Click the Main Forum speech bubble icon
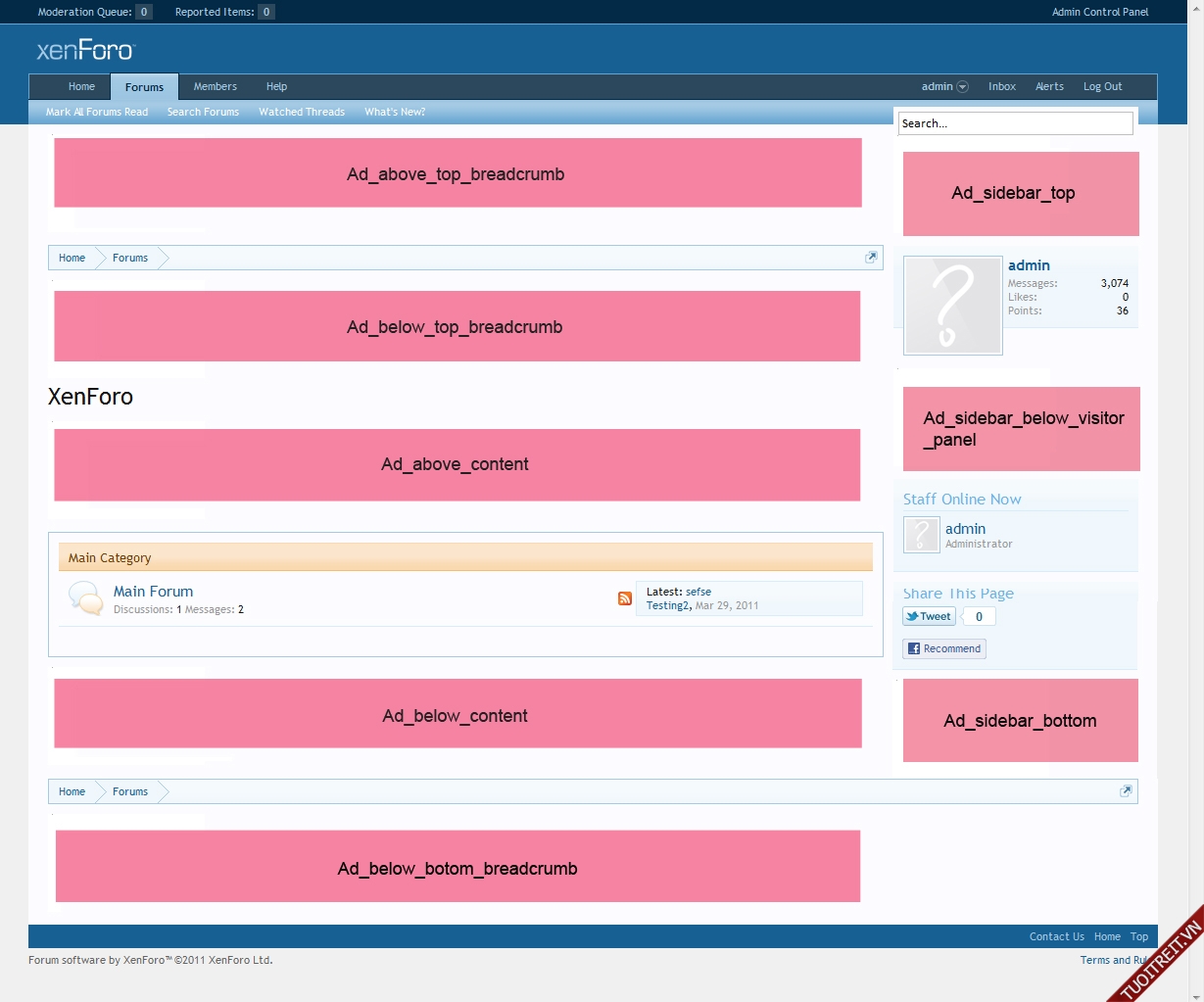The width and height of the screenshot is (1204, 1002). point(86,597)
